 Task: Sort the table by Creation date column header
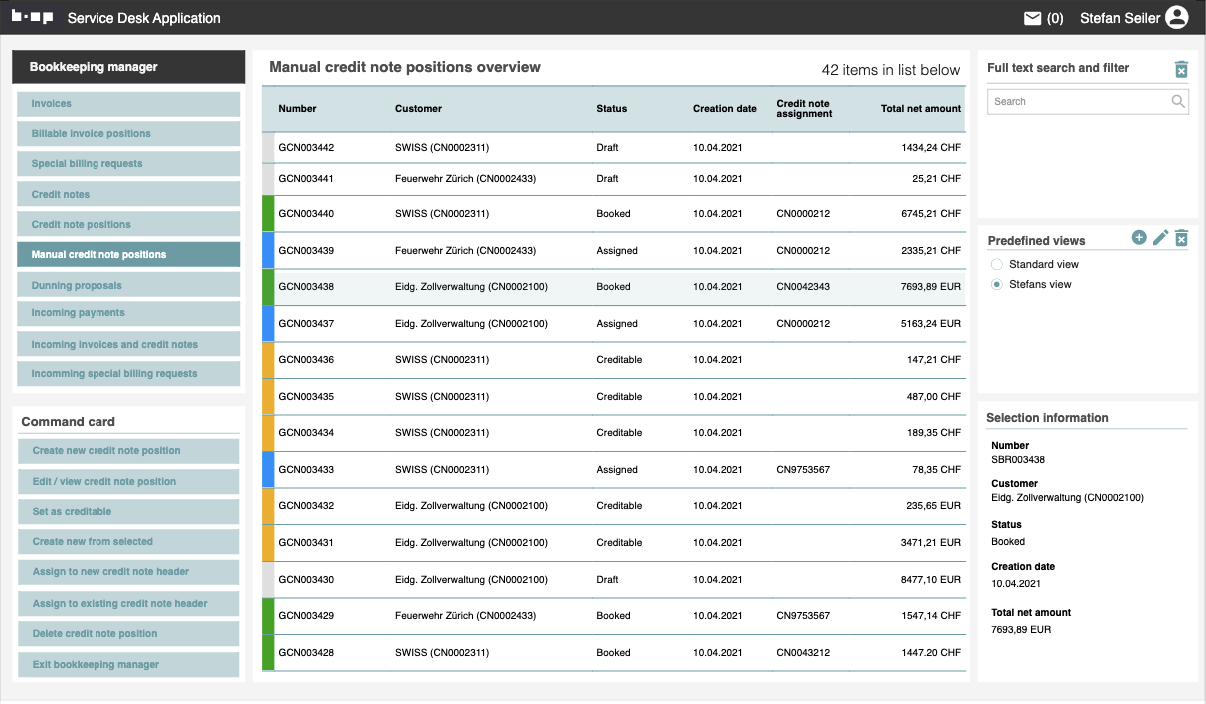[724, 108]
